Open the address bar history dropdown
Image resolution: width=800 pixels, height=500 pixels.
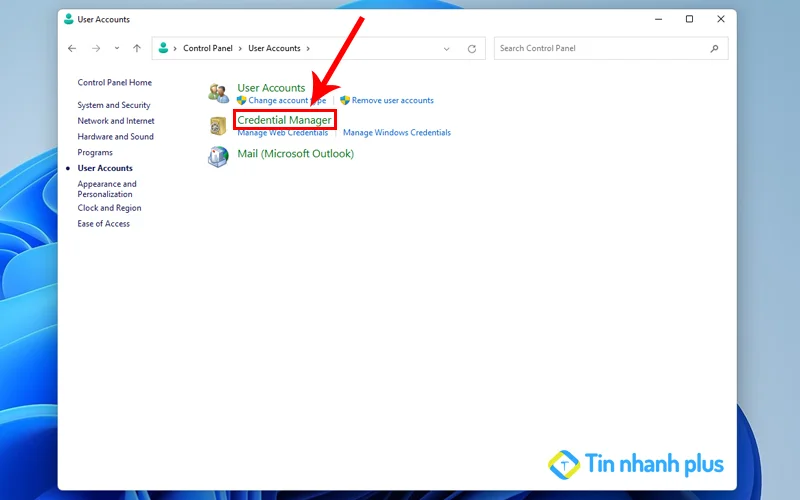pyautogui.click(x=446, y=49)
